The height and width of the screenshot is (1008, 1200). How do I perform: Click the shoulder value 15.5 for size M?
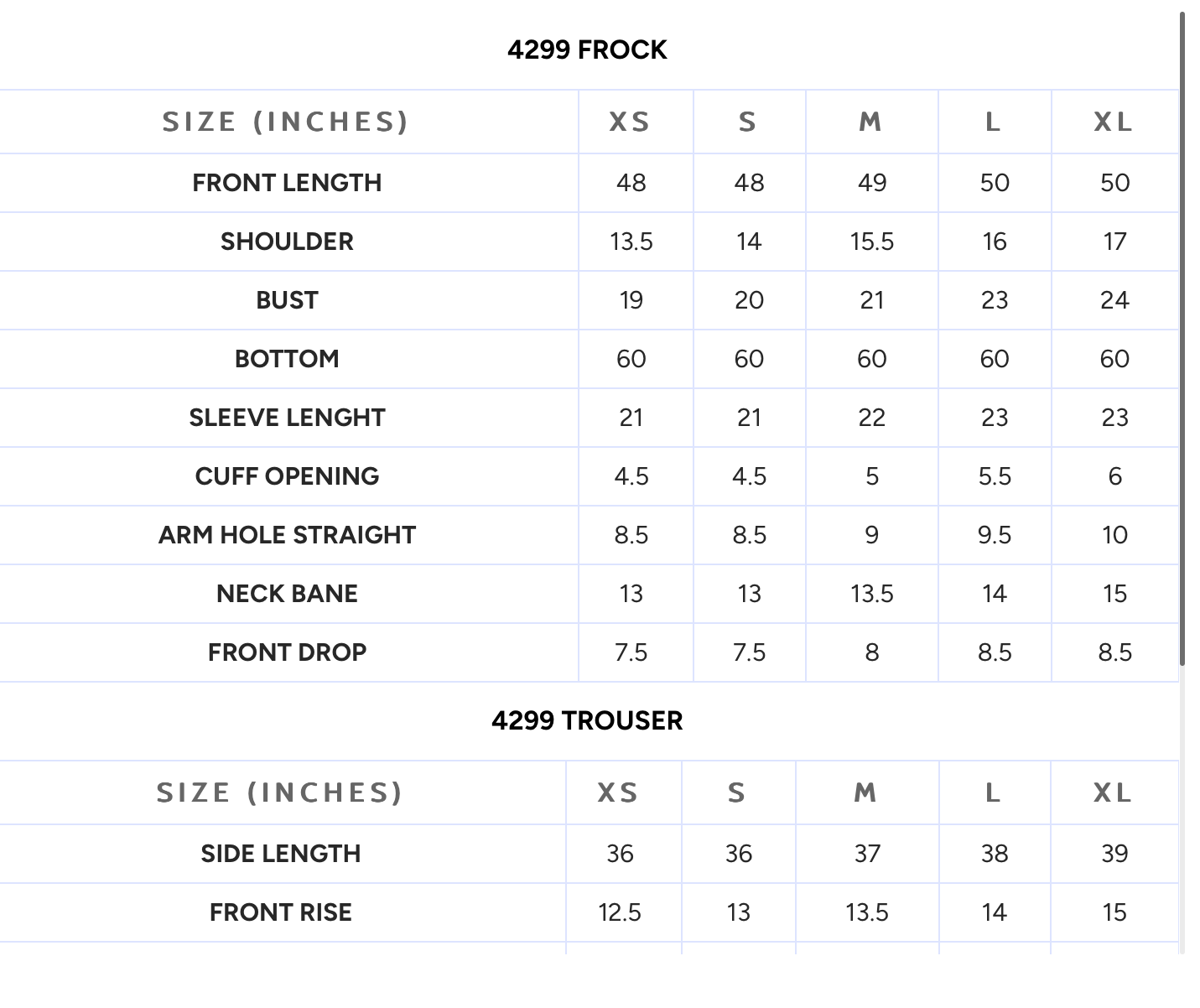(872, 242)
